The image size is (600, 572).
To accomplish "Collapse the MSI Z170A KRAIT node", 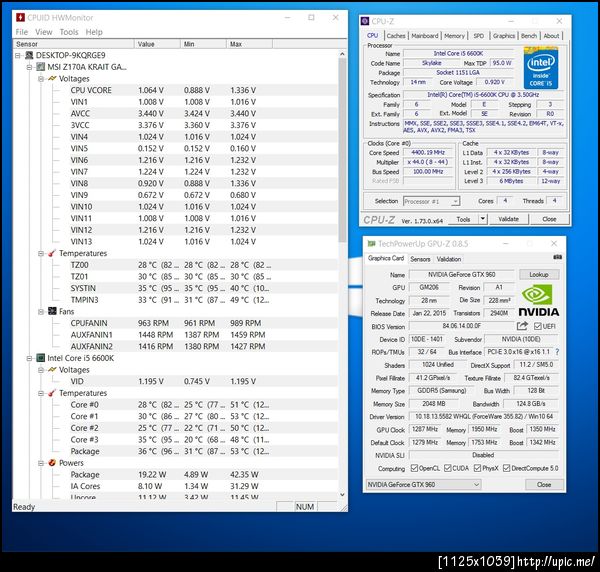I will (x=29, y=67).
